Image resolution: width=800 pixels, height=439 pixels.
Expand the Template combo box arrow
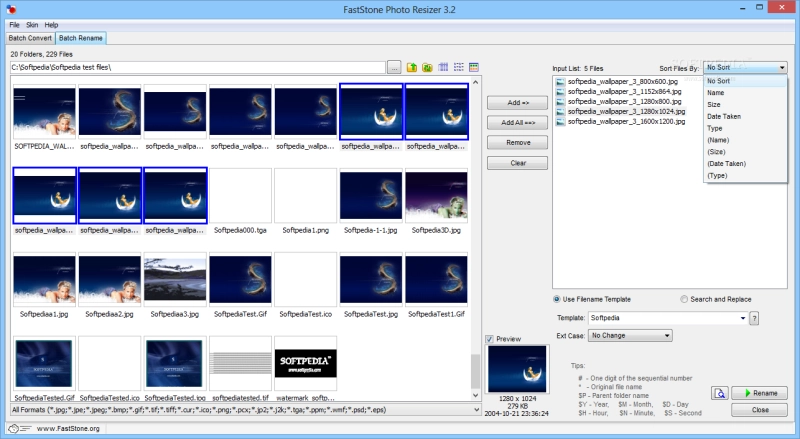coord(743,318)
